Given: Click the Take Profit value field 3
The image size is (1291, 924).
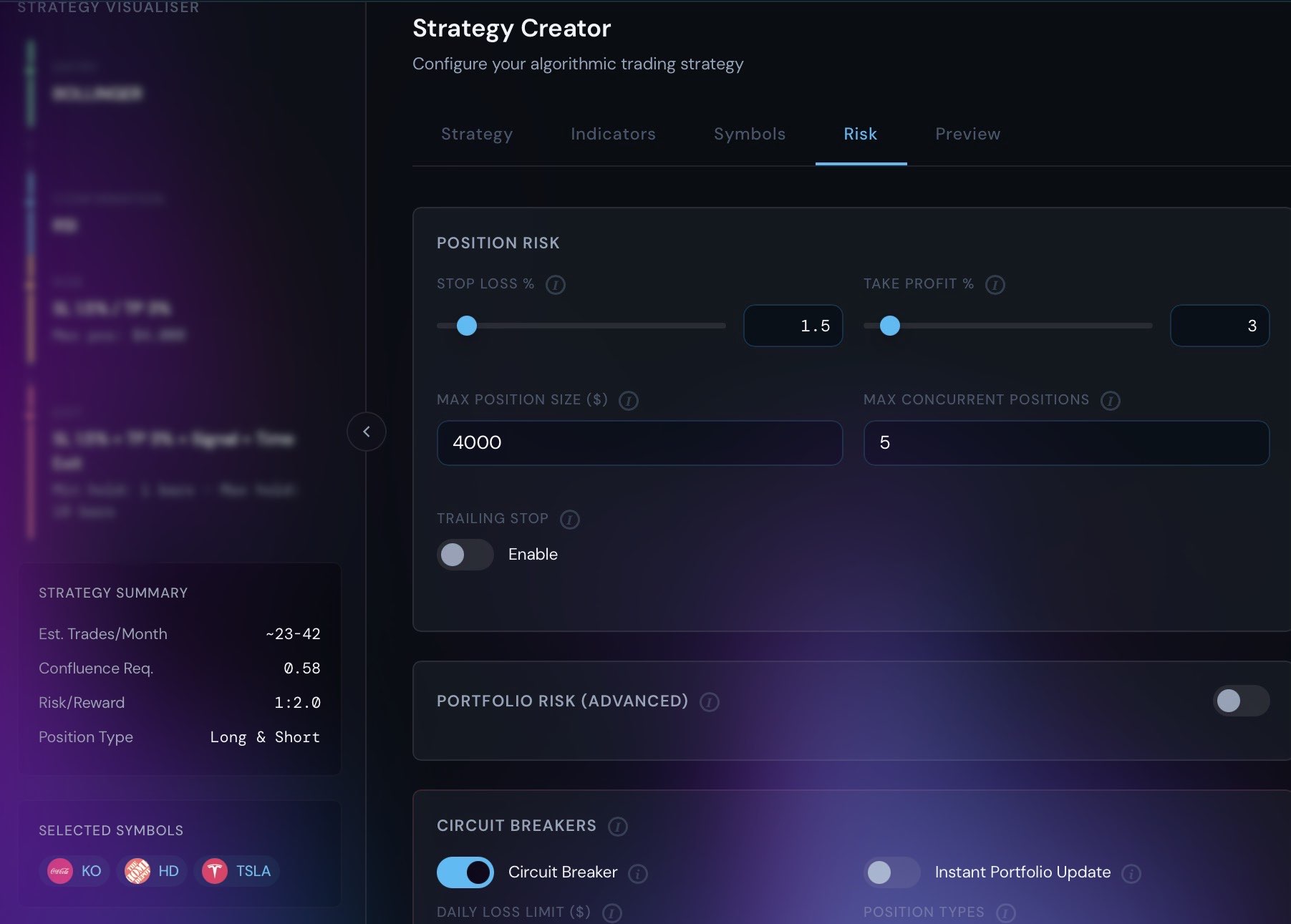Looking at the screenshot, I should click(1220, 326).
